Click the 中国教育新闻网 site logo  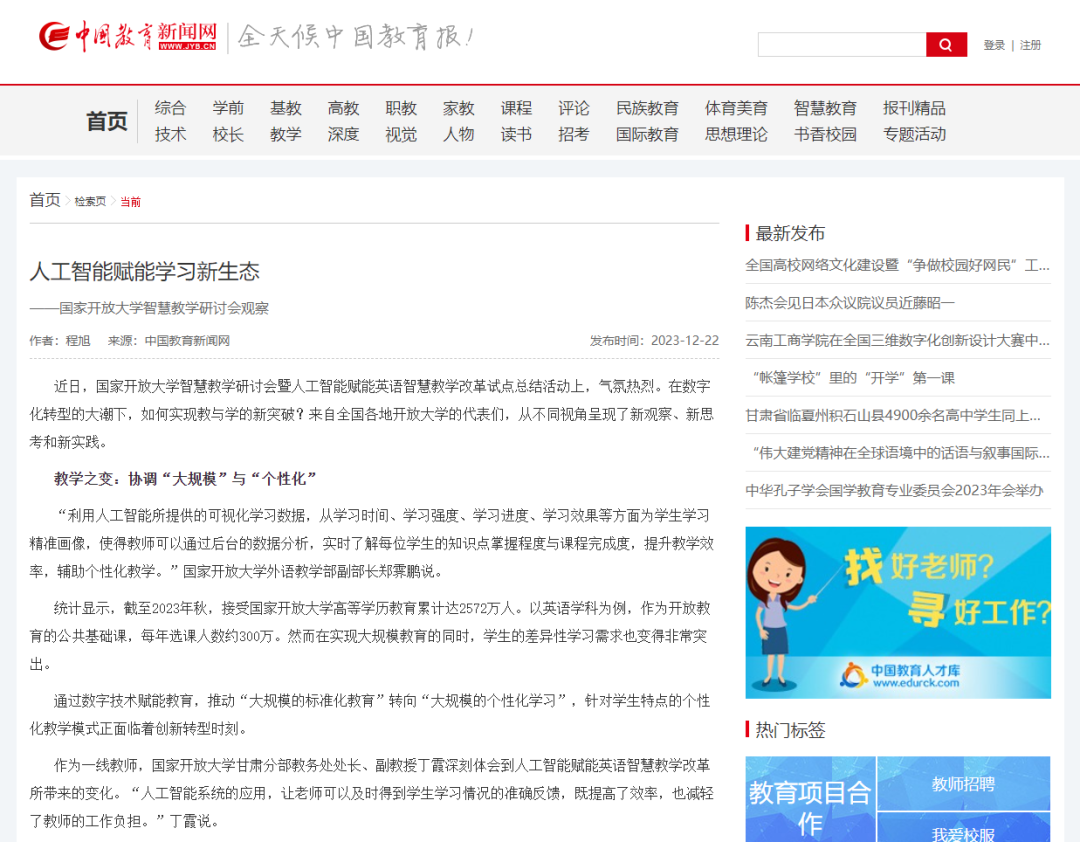(x=130, y=37)
